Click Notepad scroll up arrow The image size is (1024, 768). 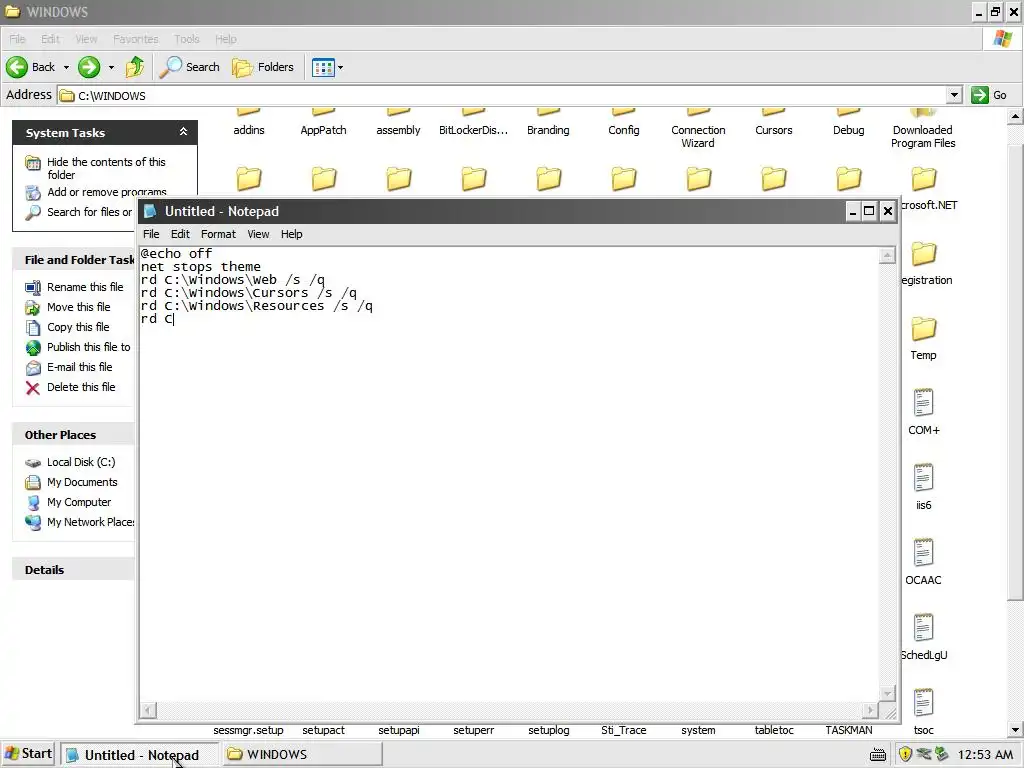point(887,255)
